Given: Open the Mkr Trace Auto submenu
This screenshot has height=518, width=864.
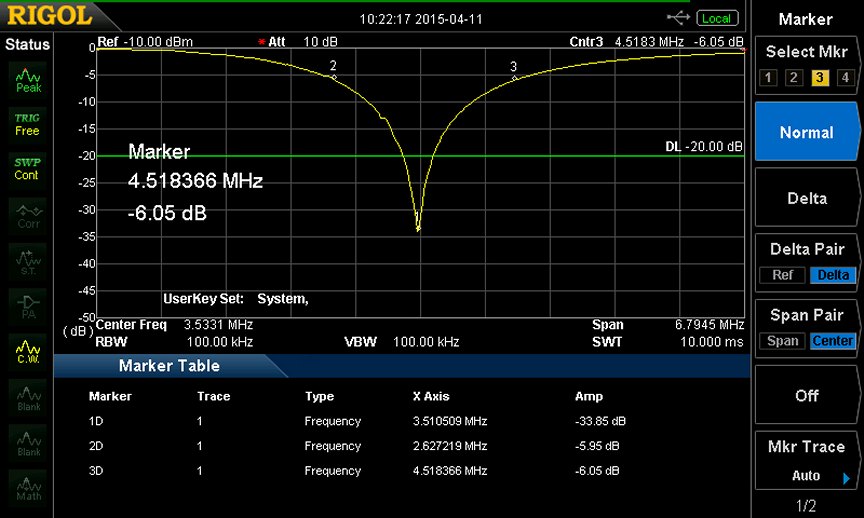Looking at the screenshot, I should (x=806, y=462).
